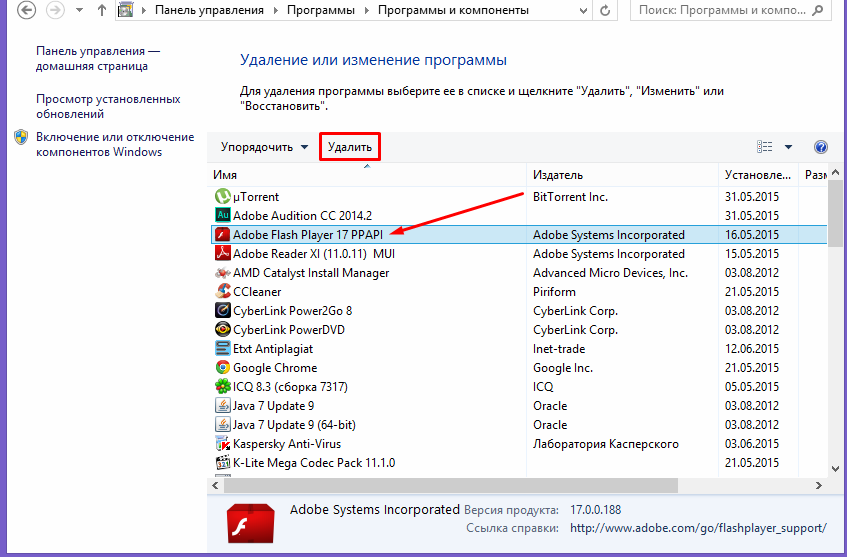Click the Google Chrome icon
Screen dimensions: 847x557
(x=223, y=367)
